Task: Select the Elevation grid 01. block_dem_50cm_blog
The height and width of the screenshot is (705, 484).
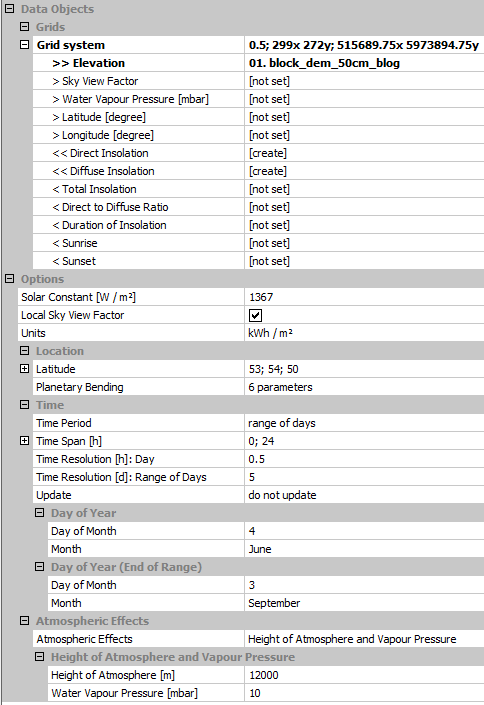Action: coord(364,63)
